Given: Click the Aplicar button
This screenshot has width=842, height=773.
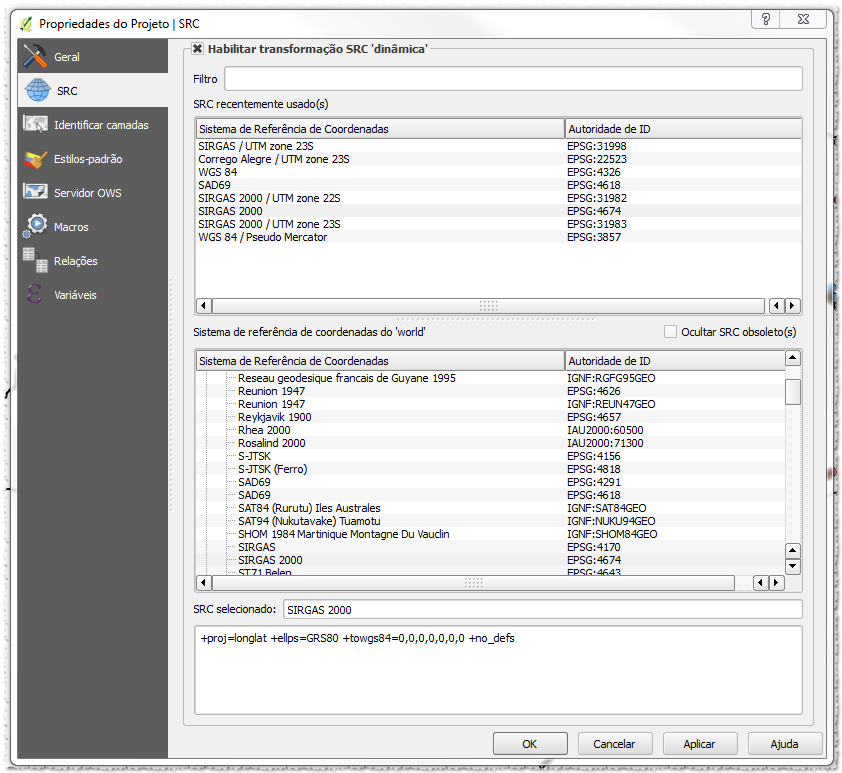Looking at the screenshot, I should point(699,744).
